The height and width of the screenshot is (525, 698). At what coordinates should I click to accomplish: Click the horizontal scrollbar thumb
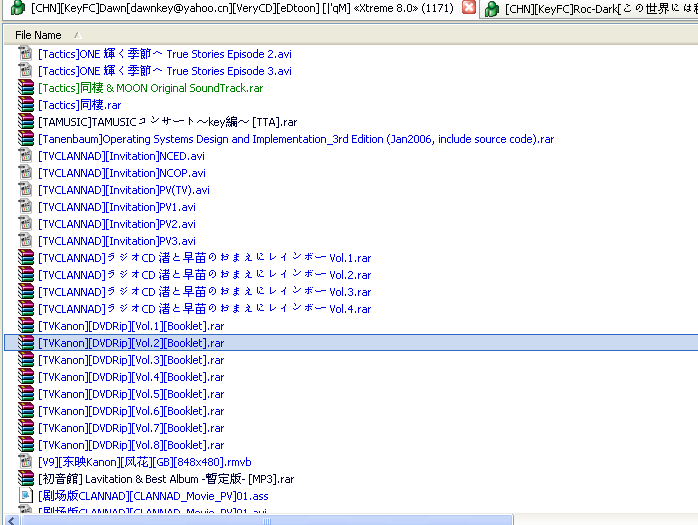267,520
